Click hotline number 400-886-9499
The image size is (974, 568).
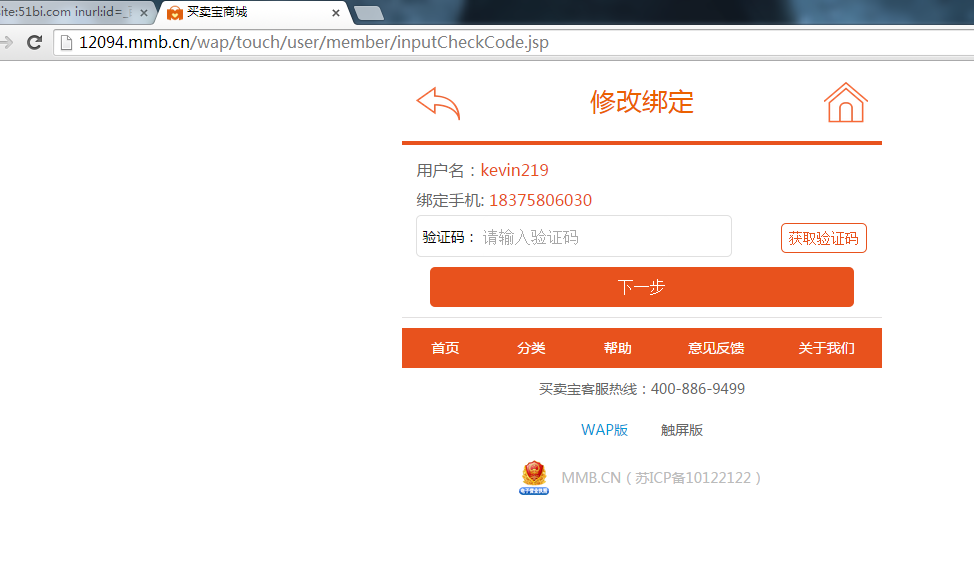coord(698,389)
